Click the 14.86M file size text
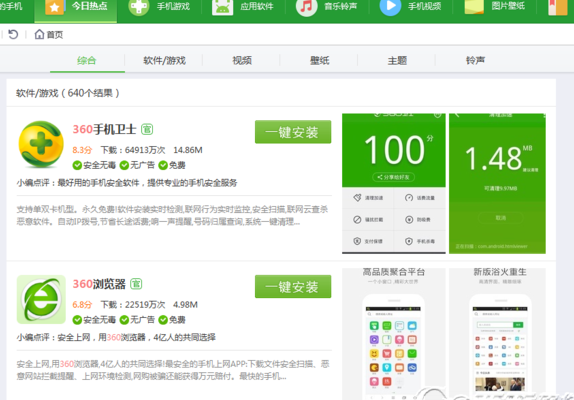 click(188, 150)
